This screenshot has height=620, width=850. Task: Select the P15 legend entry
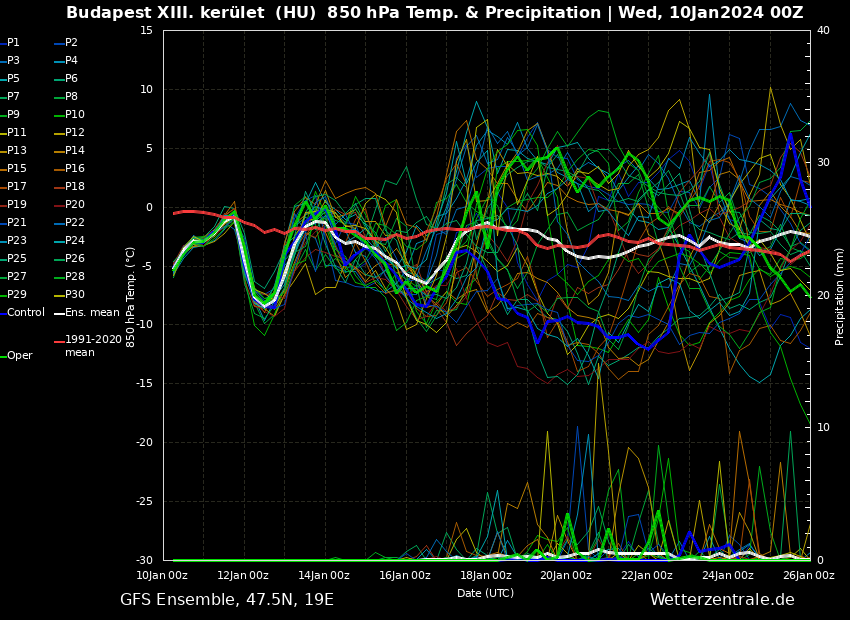pos(17,169)
